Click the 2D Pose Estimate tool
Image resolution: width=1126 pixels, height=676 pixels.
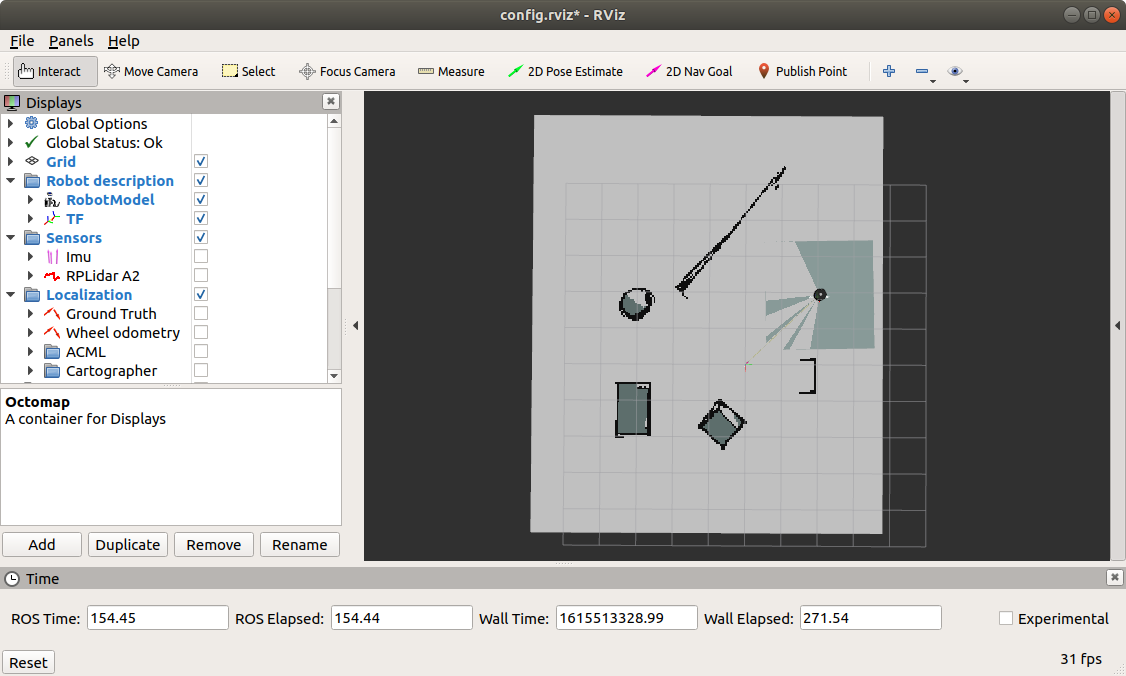point(565,71)
